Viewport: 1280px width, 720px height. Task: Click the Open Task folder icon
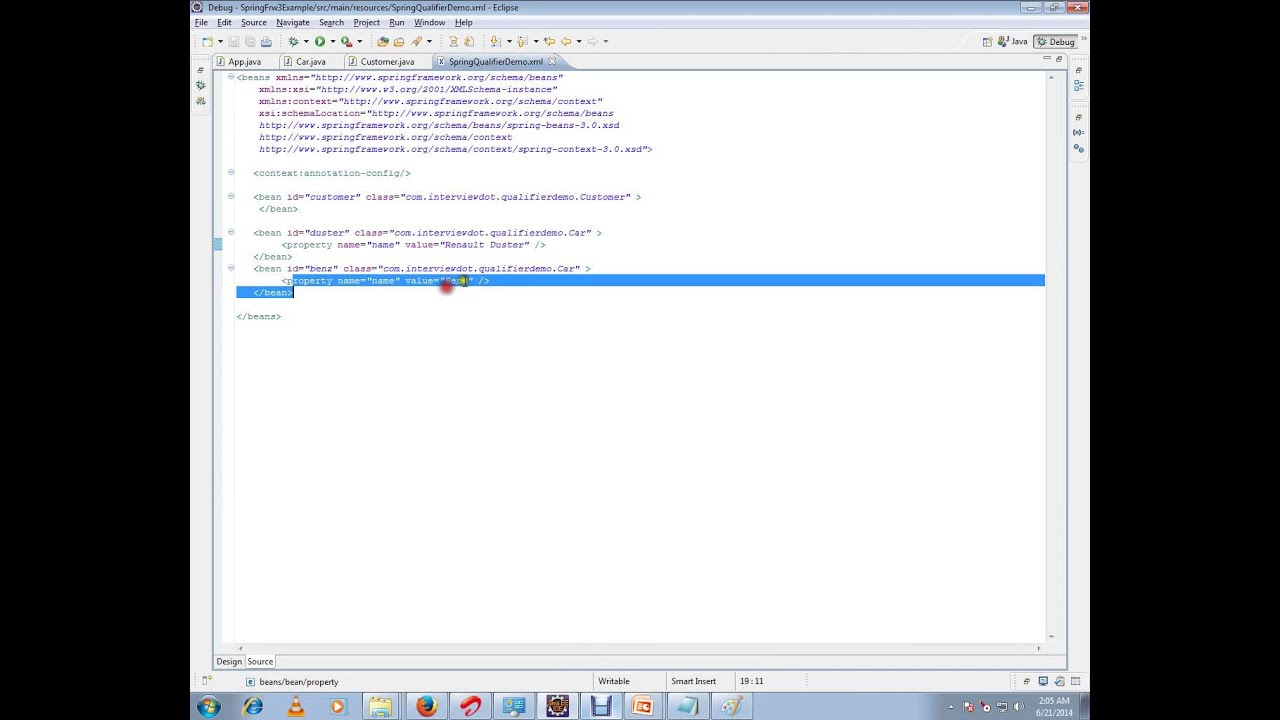399,42
